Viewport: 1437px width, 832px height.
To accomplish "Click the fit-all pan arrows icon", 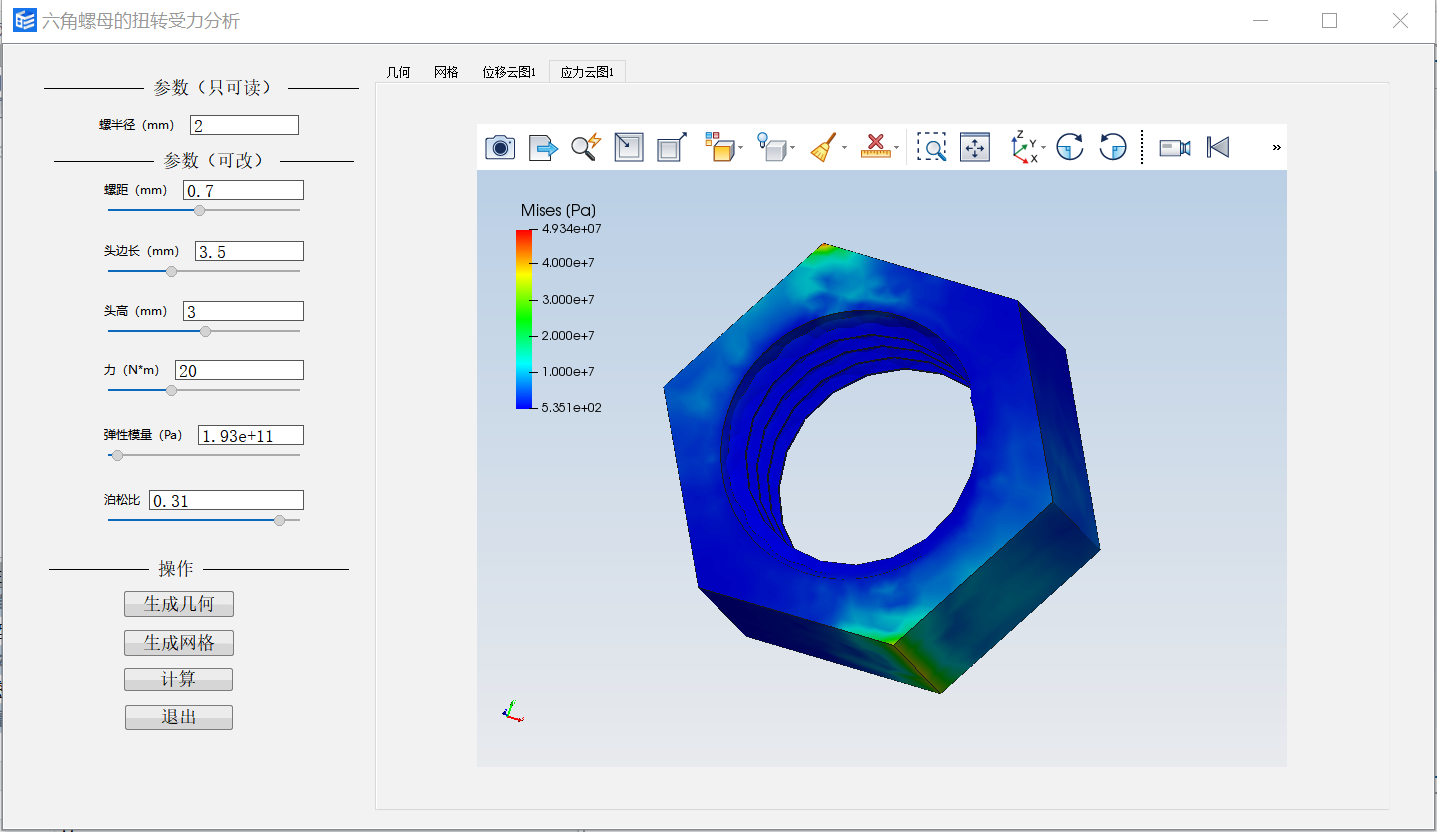I will pyautogui.click(x=975, y=148).
